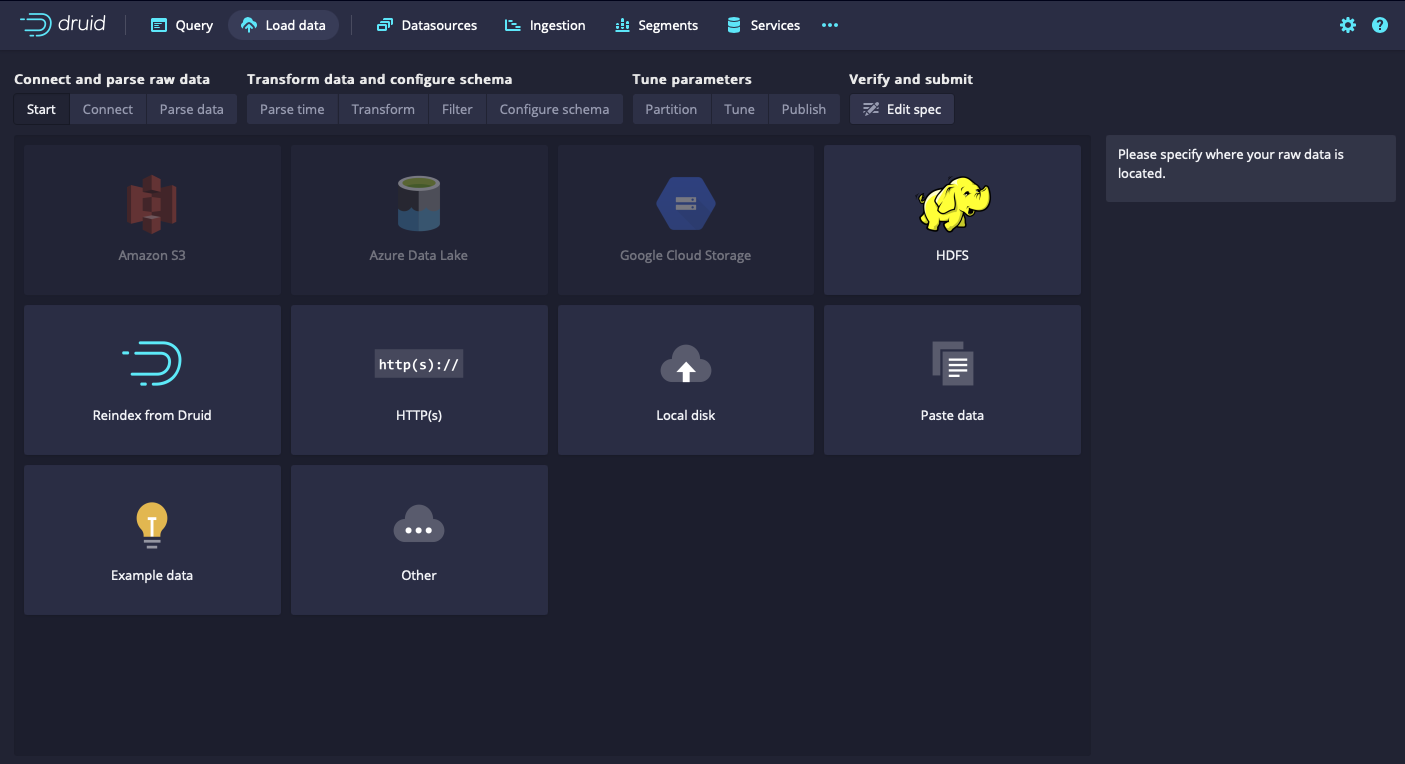The image size is (1405, 764).
Task: Click the Edit spec button
Action: click(x=902, y=109)
